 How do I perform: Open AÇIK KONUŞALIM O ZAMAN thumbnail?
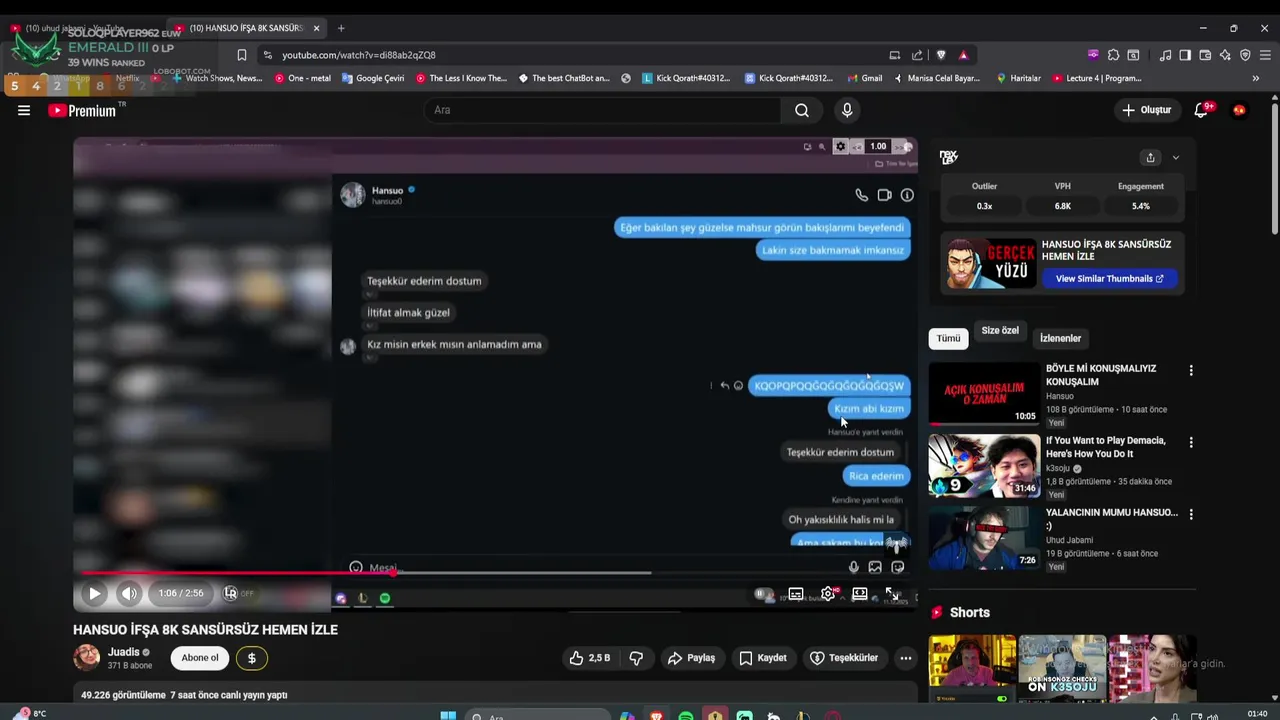(x=984, y=394)
